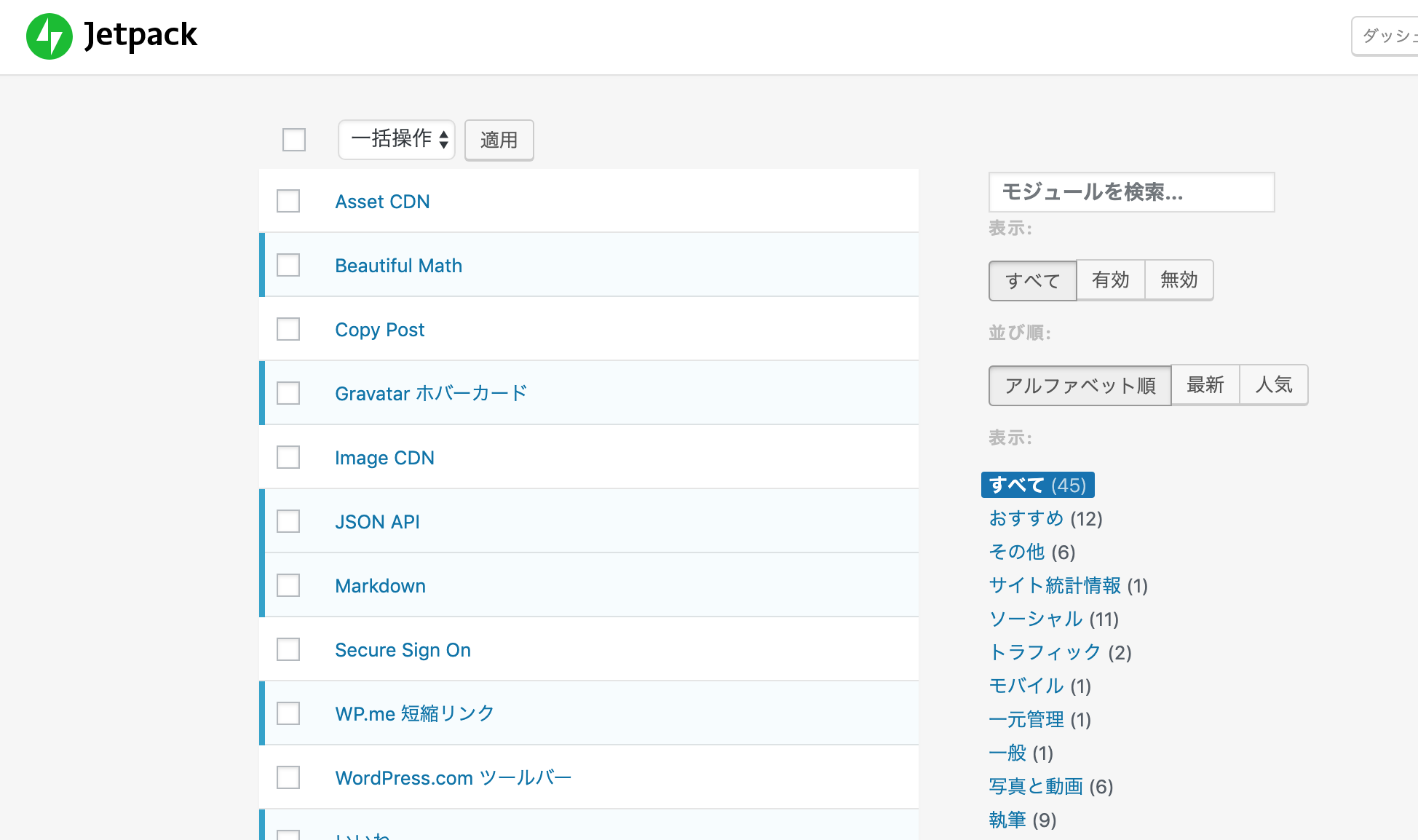The width and height of the screenshot is (1418, 840).
Task: Filter by 一般 (1) category
Action: [1021, 753]
